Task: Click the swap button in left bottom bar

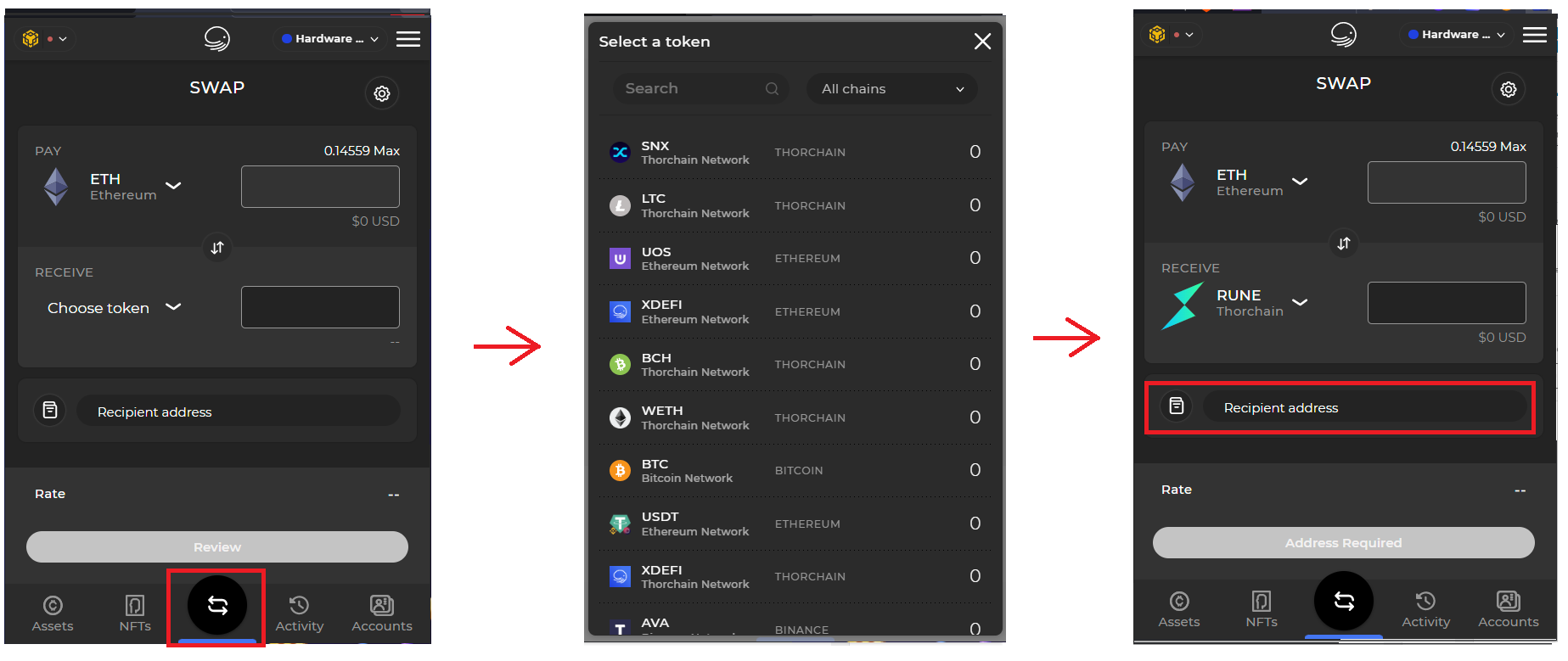Action: click(217, 605)
